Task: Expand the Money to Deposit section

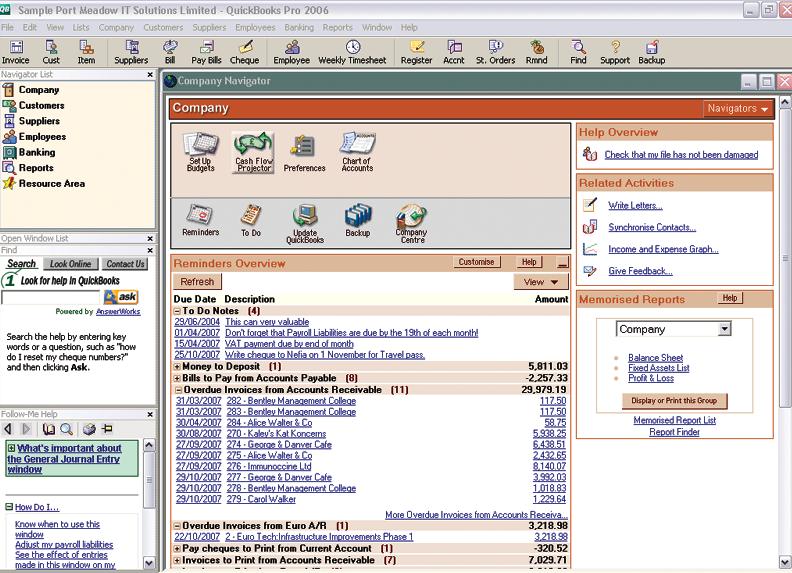Action: [177, 366]
